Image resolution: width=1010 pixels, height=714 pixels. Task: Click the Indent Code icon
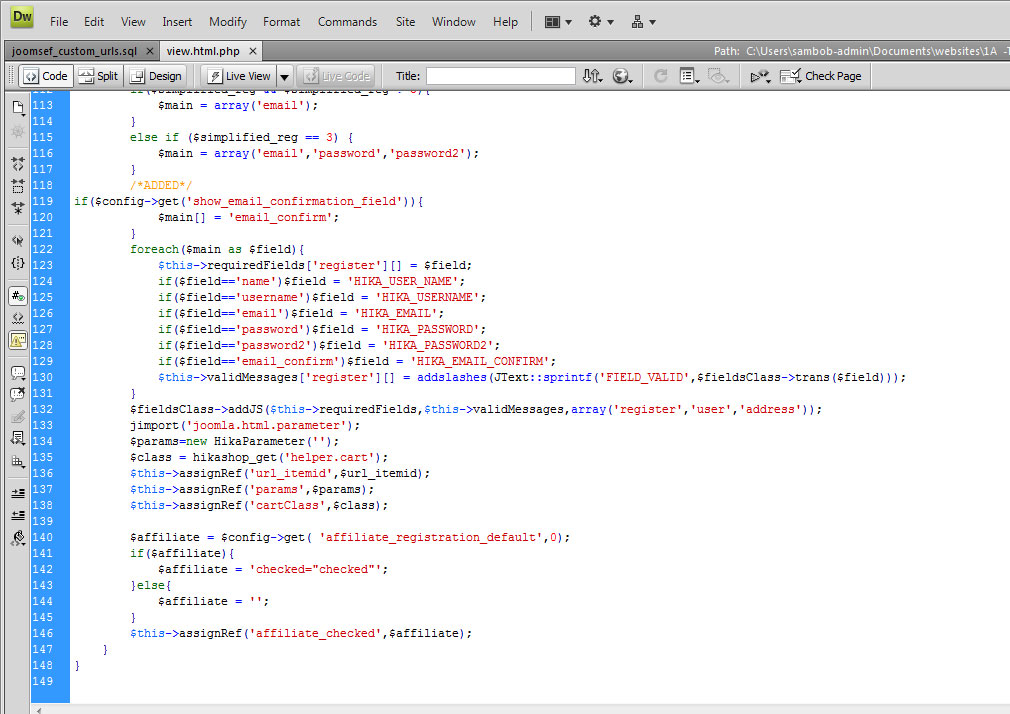(17, 494)
